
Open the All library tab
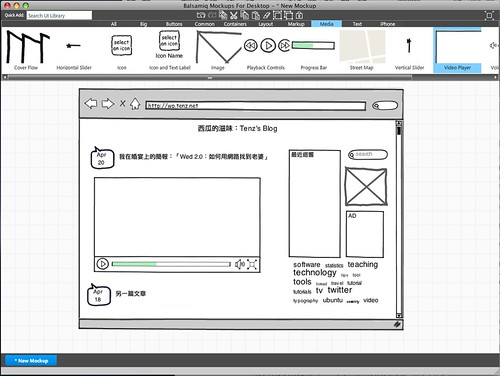(114, 24)
